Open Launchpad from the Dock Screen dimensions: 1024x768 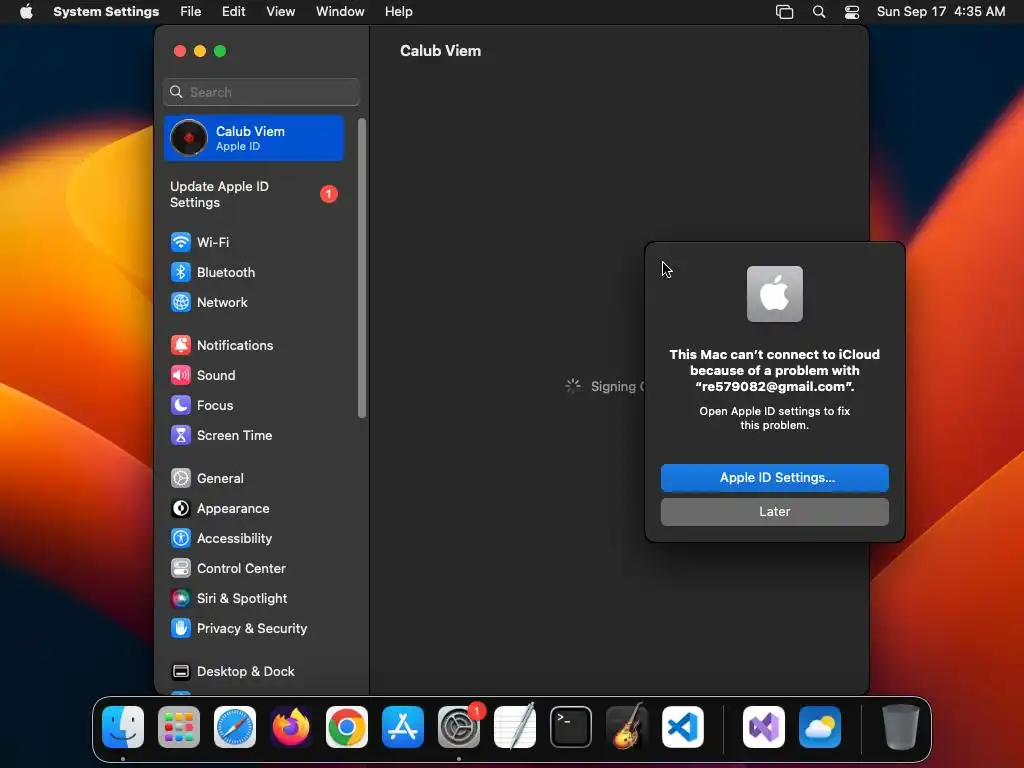(x=179, y=727)
